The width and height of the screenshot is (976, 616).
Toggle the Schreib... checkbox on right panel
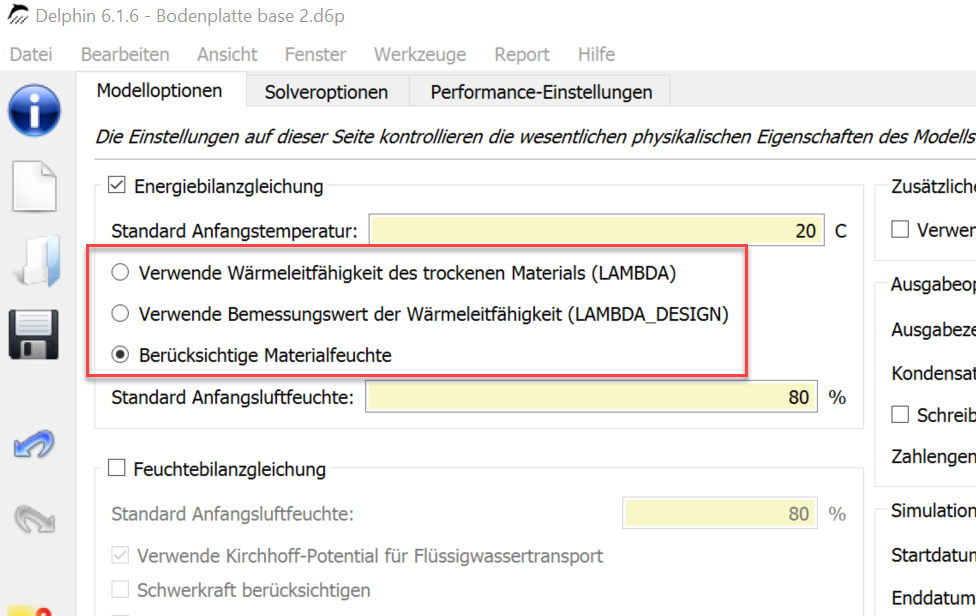[900, 414]
